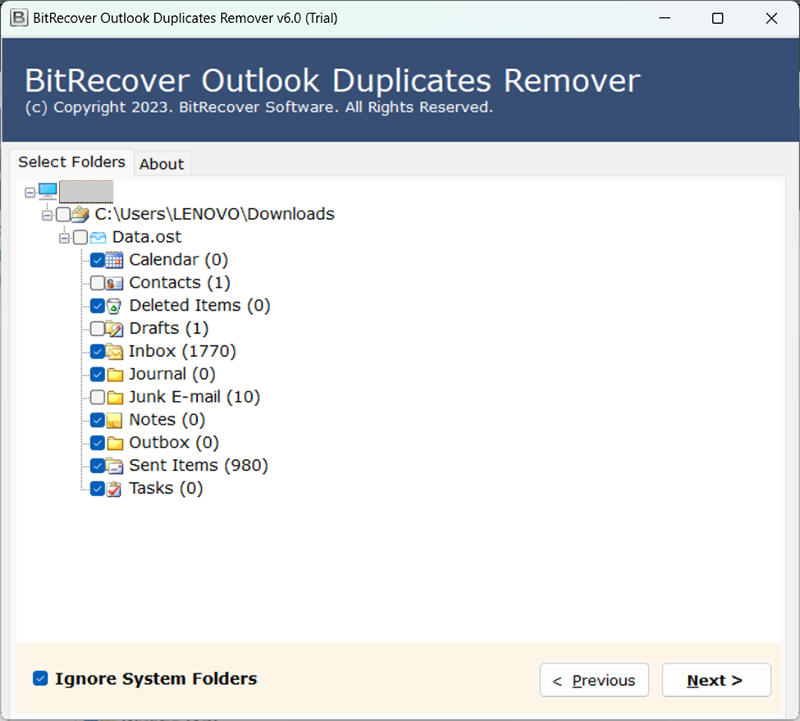800x721 pixels.
Task: Click the Junk E-mail folder icon
Action: point(115,397)
